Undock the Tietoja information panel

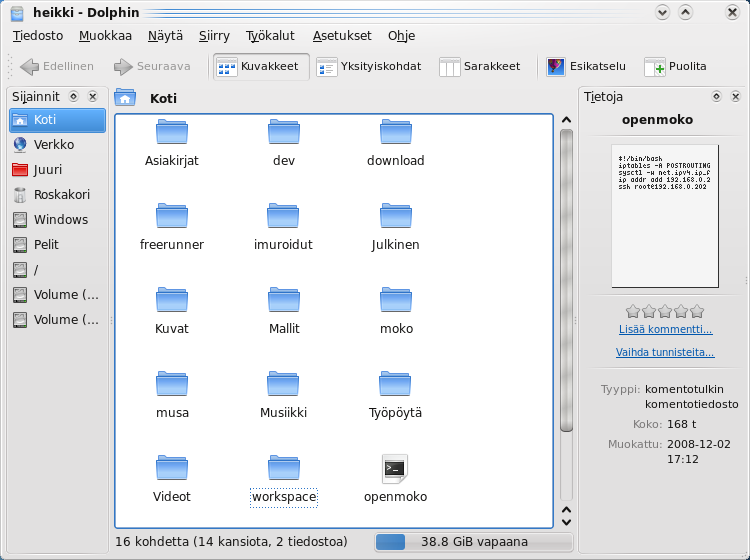[x=716, y=97]
